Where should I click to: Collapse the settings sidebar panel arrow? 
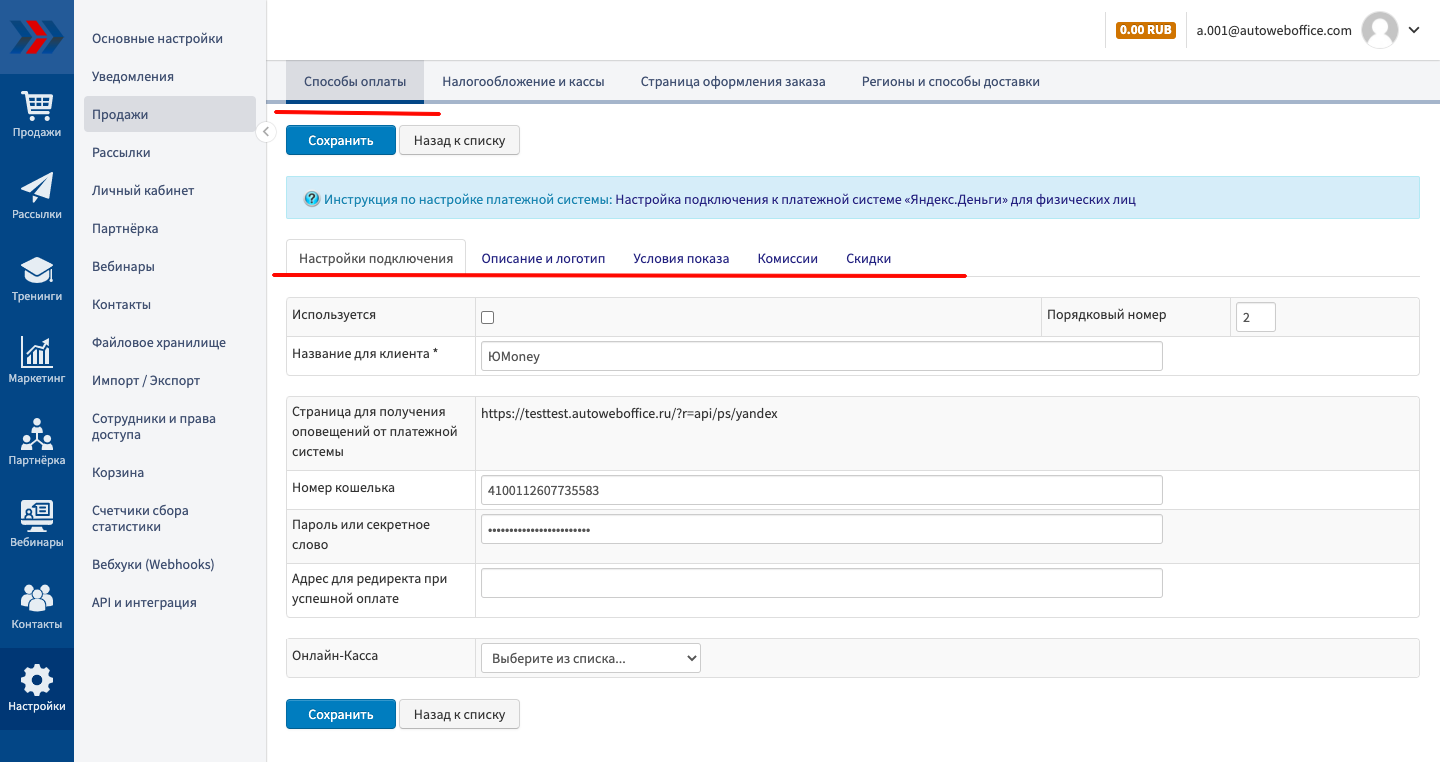pos(265,132)
